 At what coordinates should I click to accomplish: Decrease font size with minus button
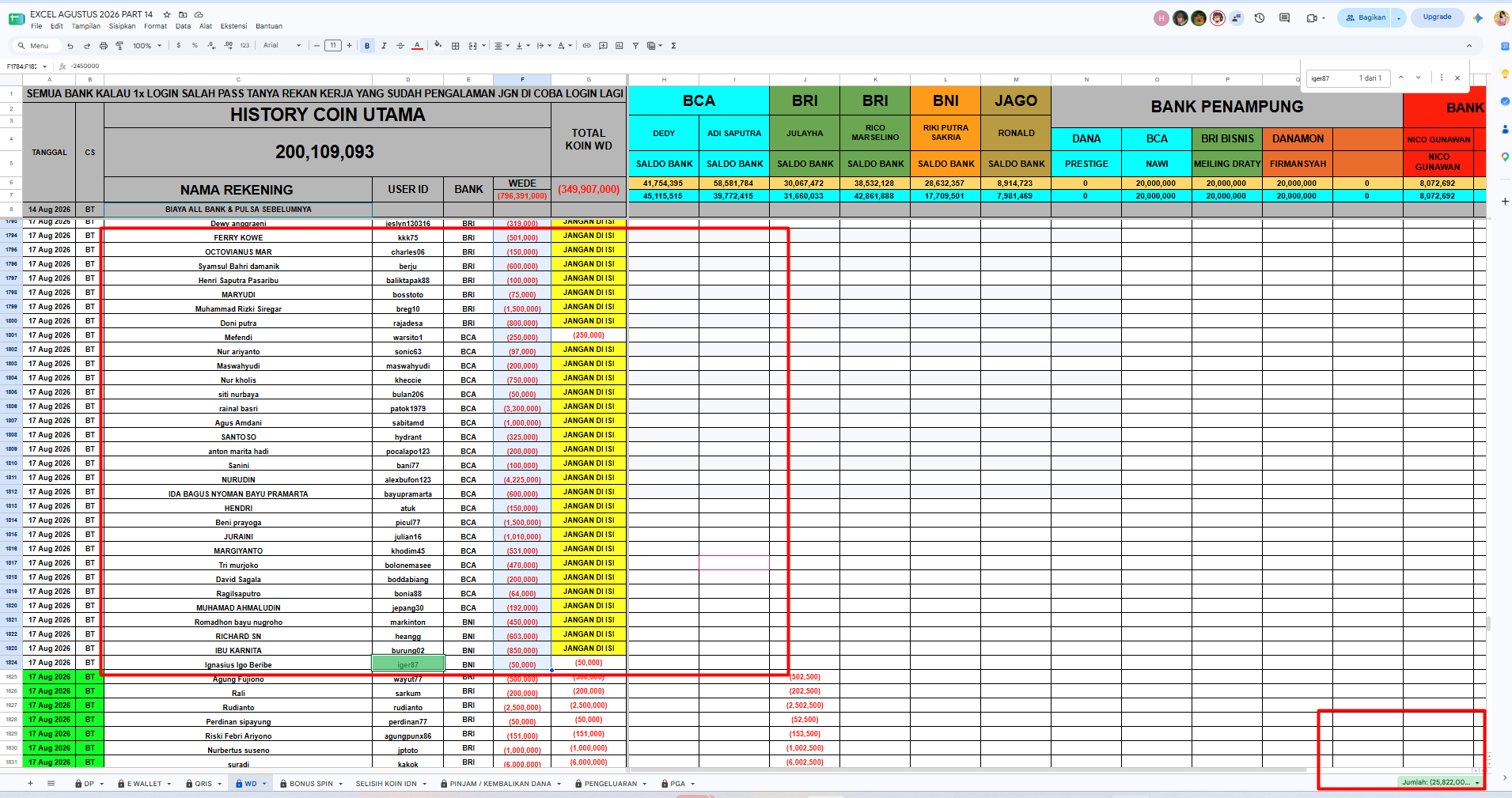tap(316, 46)
